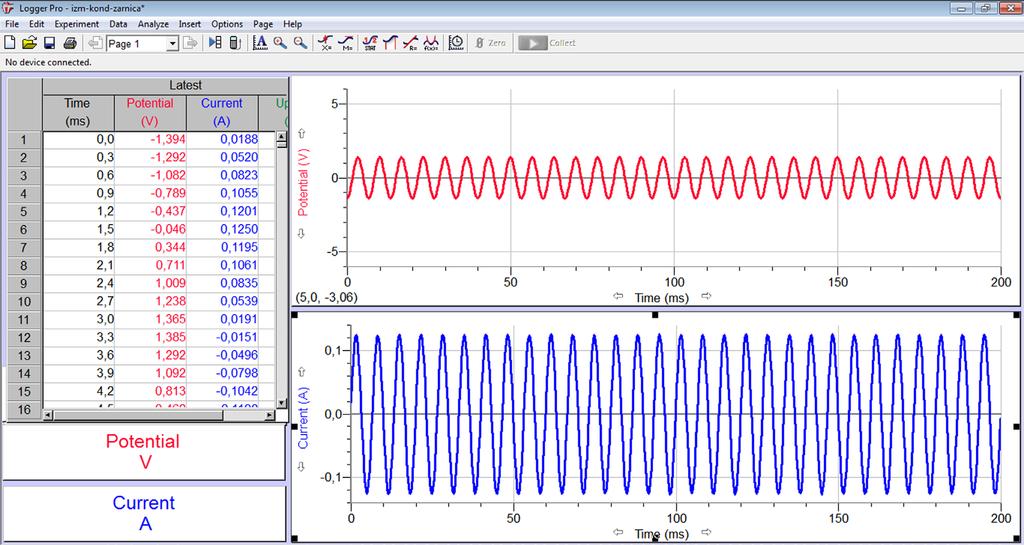Select the Current (A) column header
The width and height of the screenshot is (1024, 545).
222,112
